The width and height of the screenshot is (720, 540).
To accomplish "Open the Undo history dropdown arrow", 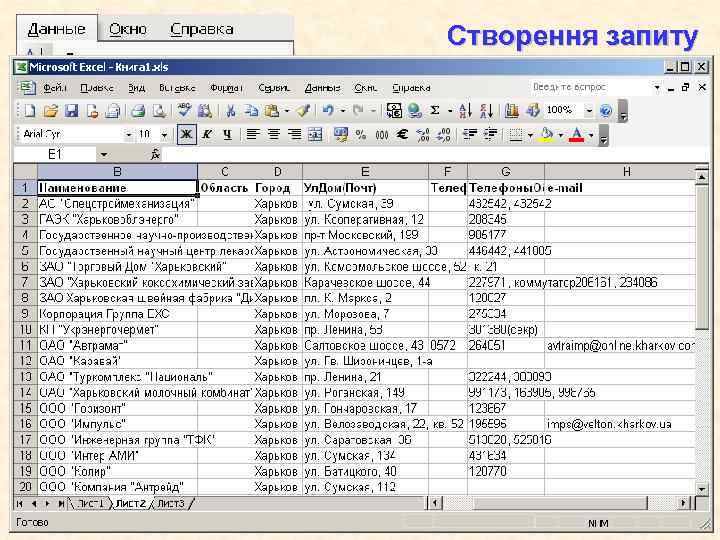I will tap(343, 111).
